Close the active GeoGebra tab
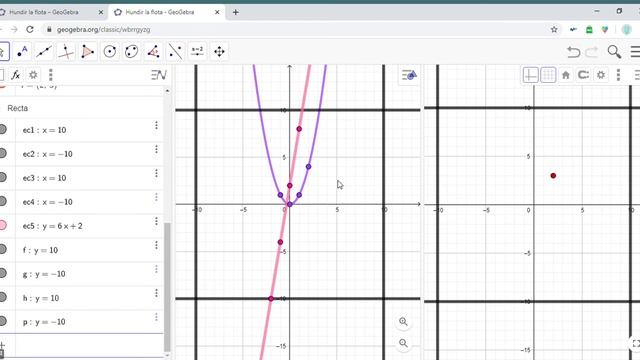The width and height of the screenshot is (640, 360). coord(217,13)
